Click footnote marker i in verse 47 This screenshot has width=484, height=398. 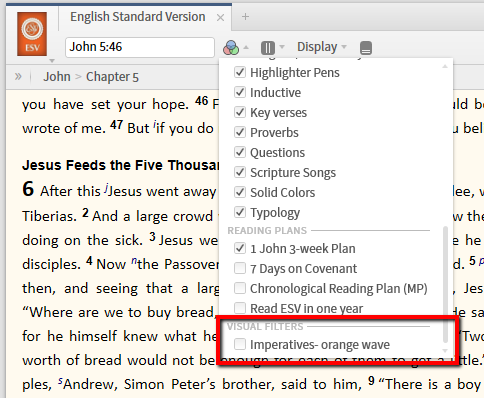pyautogui.click(x=155, y=125)
